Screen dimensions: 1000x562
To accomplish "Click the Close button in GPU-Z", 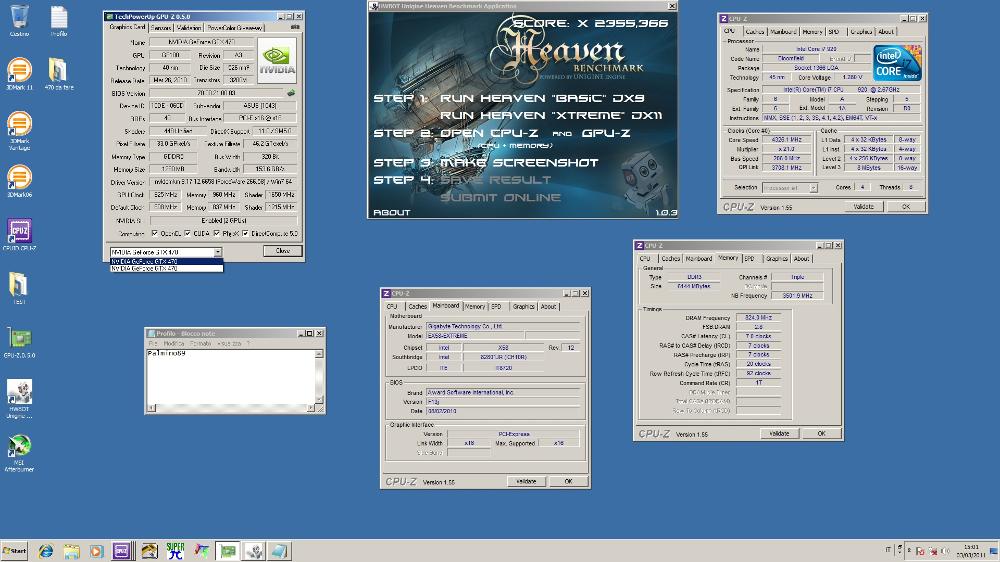I will tap(283, 251).
